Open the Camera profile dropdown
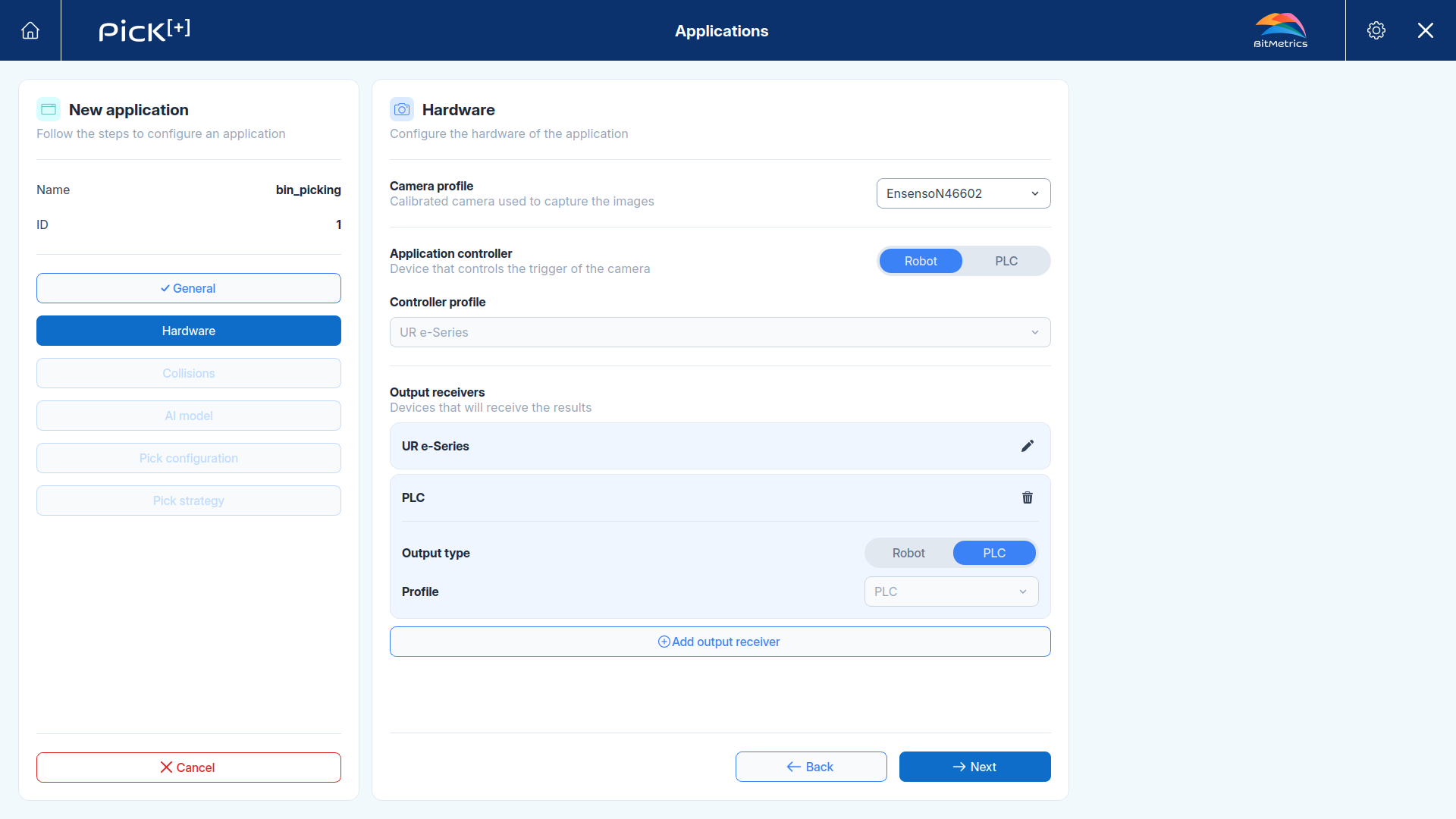This screenshot has height=819, width=1456. [964, 193]
